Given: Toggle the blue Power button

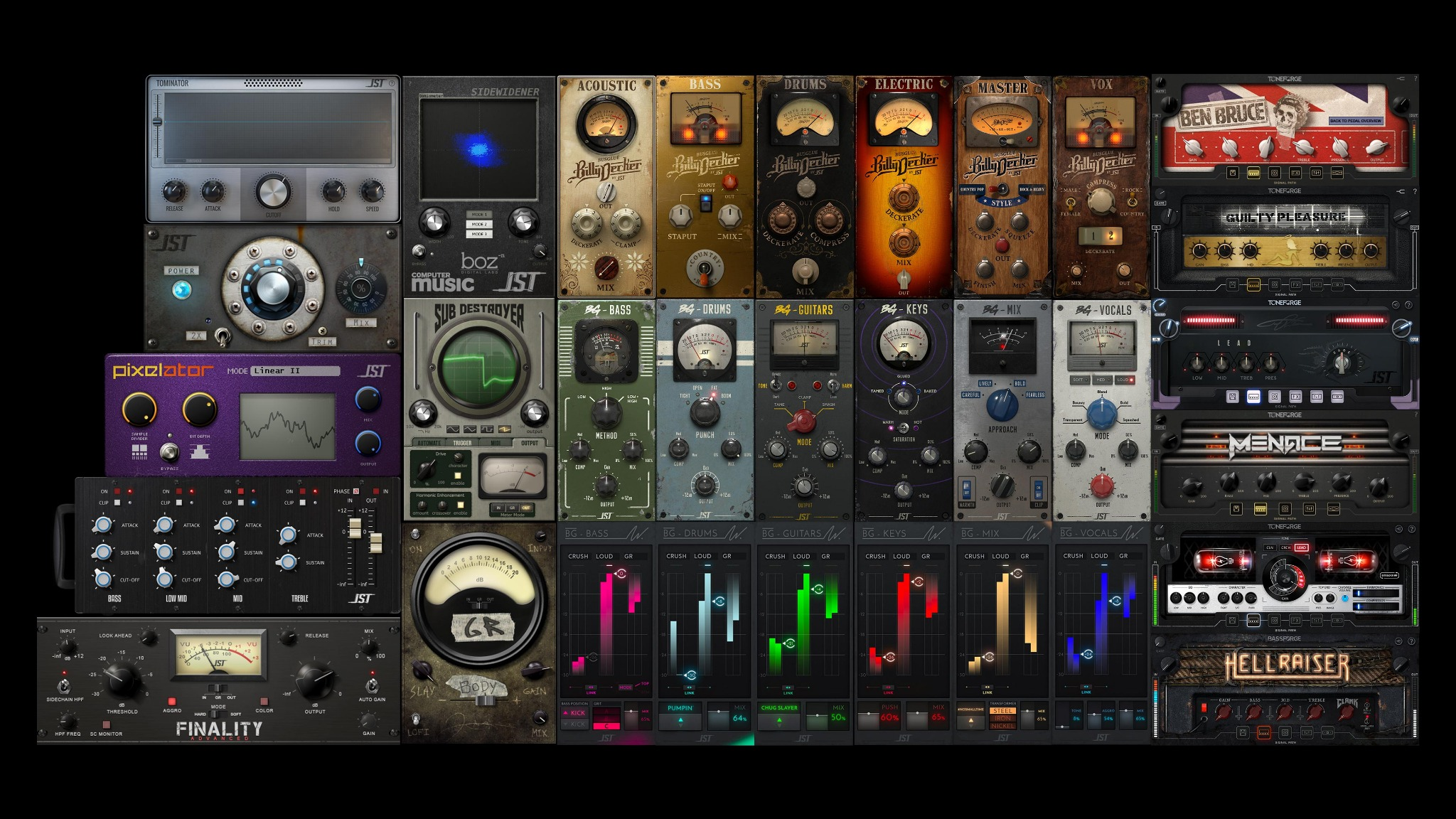Looking at the screenshot, I should coord(182,290).
